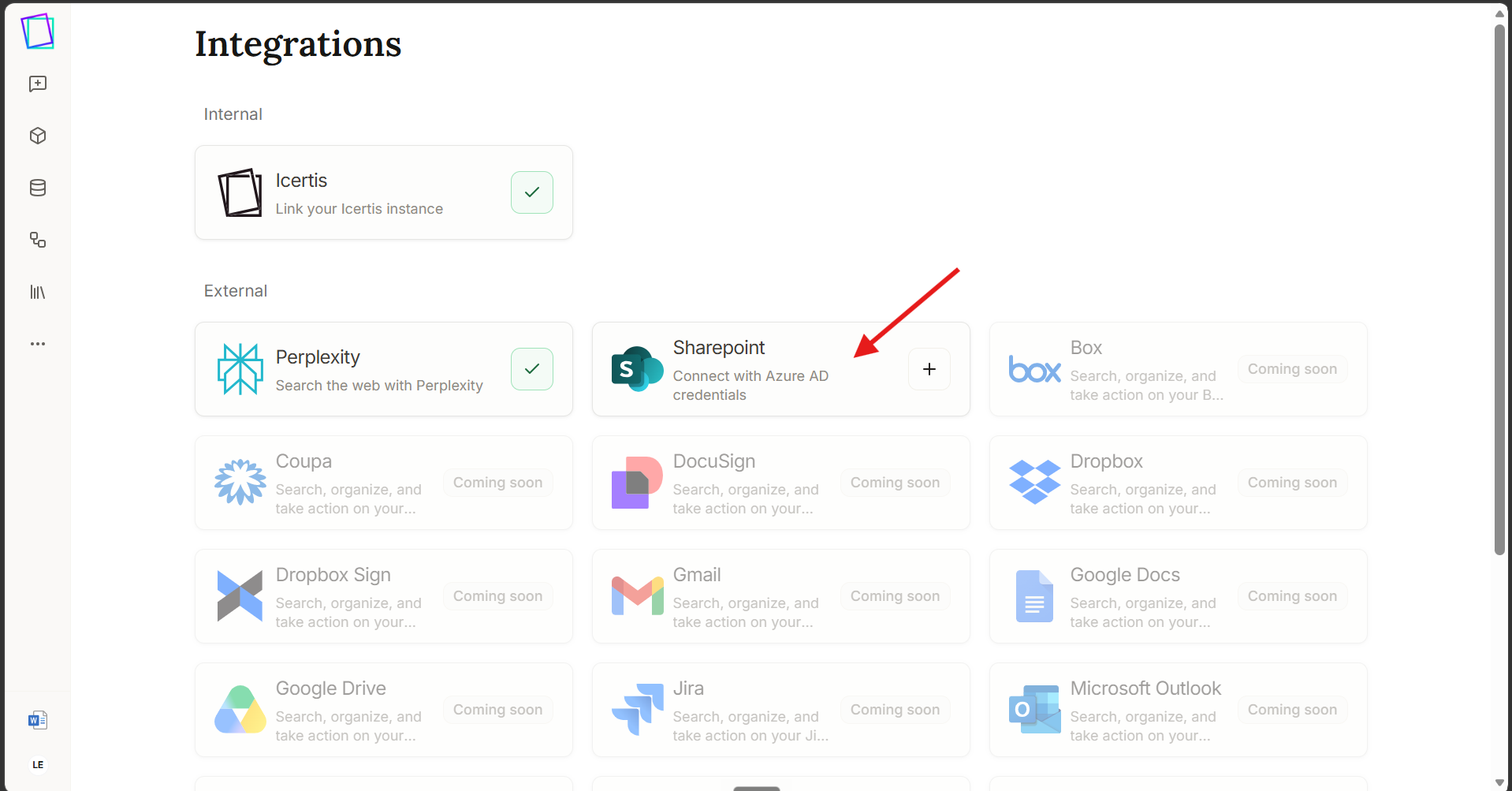Open the LE user avatar
The image size is (1512, 791).
pyautogui.click(x=38, y=765)
